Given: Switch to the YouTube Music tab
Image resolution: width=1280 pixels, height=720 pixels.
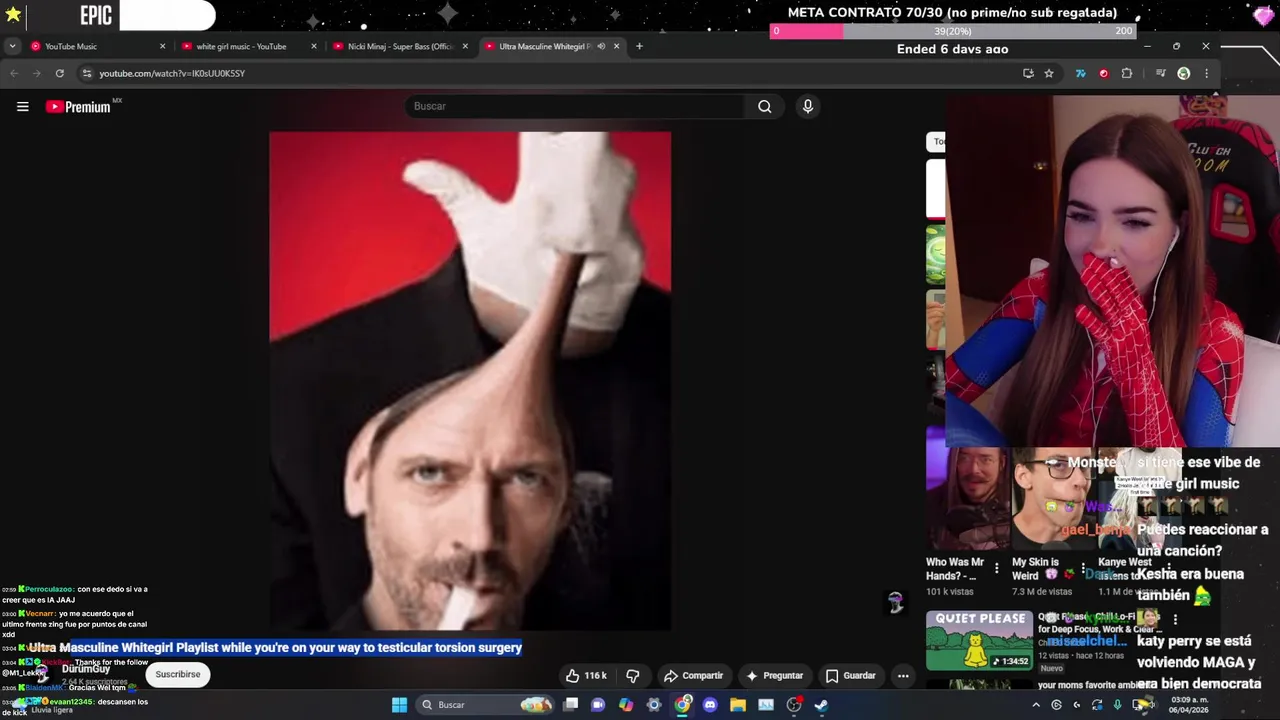Looking at the screenshot, I should coord(97,46).
